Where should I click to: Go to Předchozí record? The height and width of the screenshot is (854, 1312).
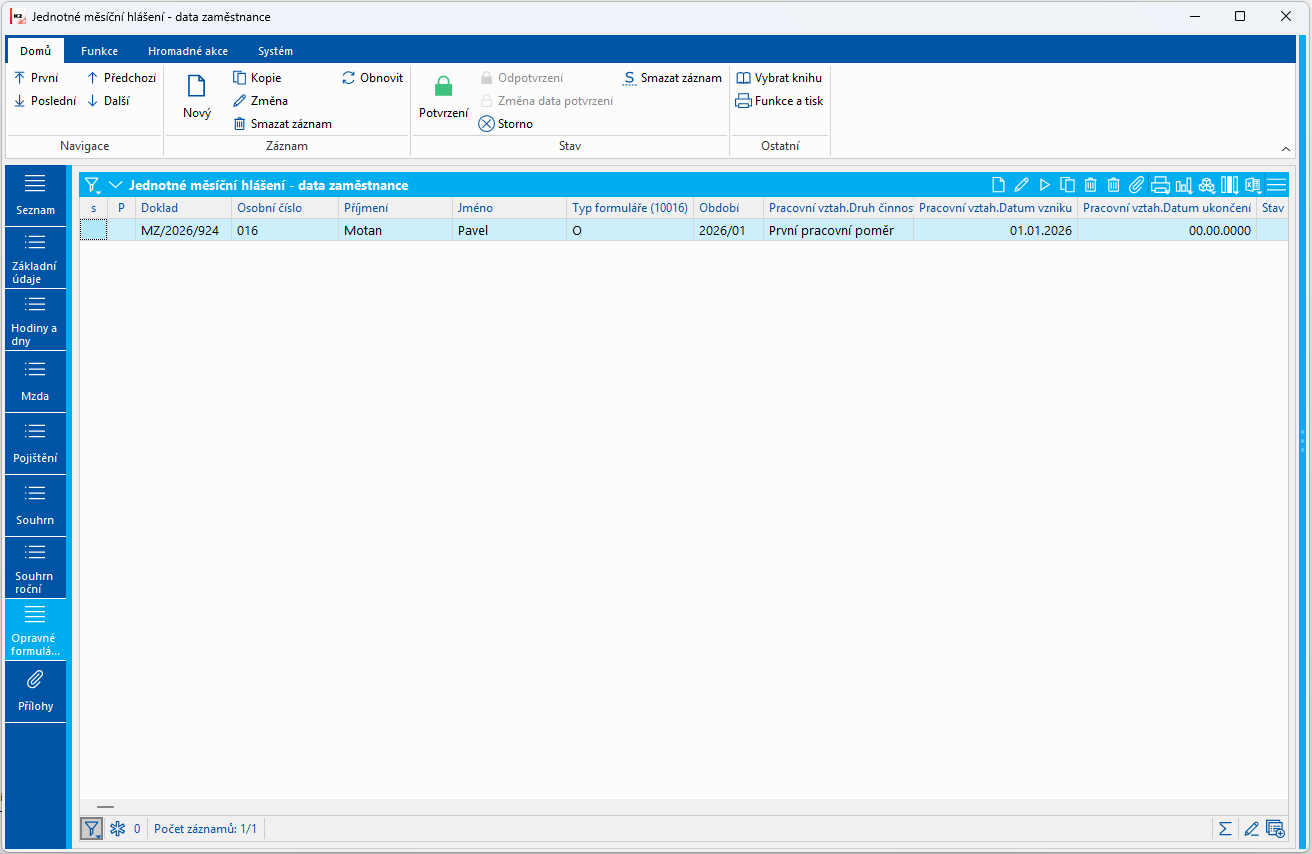pos(121,78)
